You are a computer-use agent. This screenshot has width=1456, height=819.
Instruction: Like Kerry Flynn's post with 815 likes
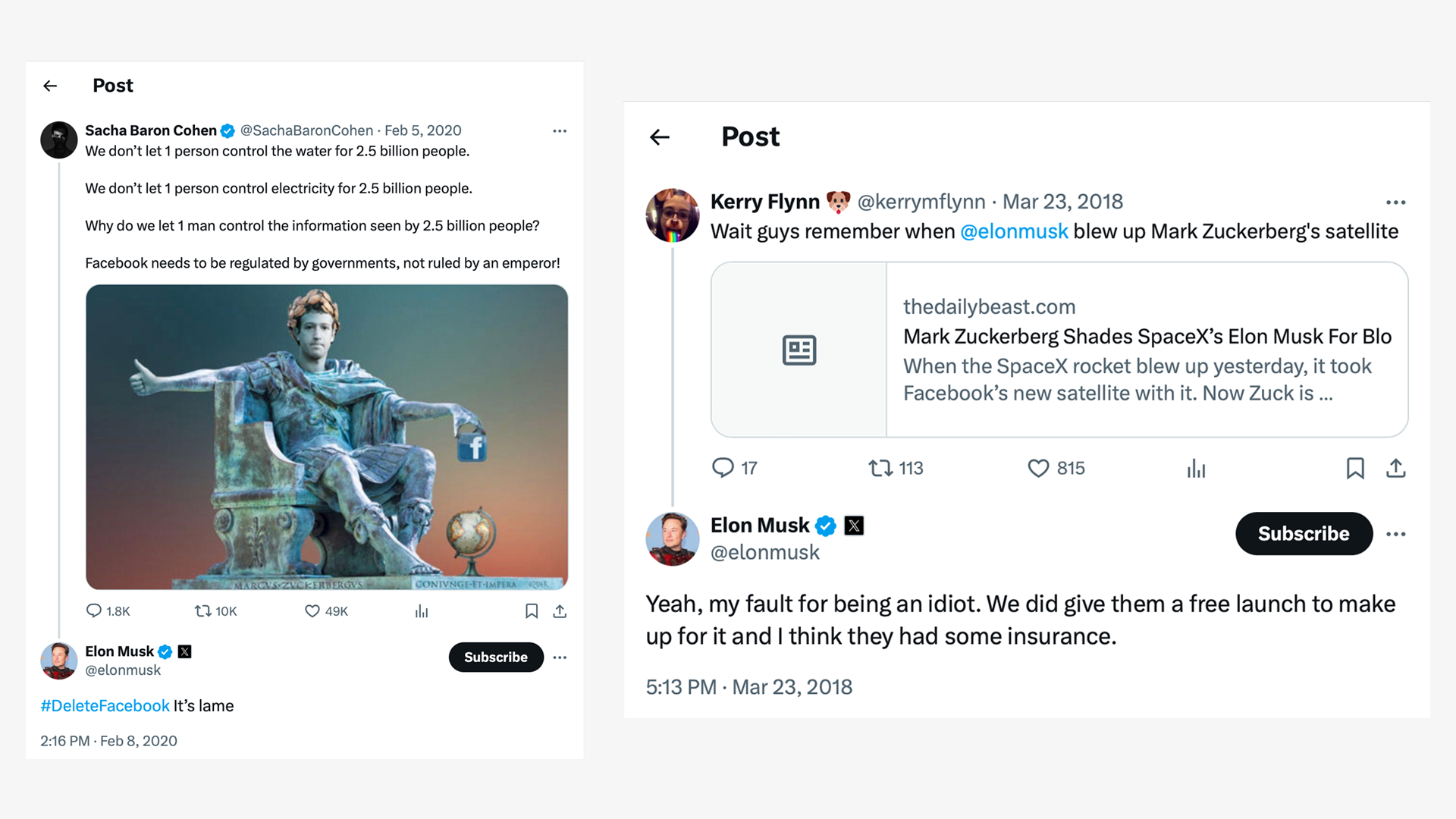pyautogui.click(x=1038, y=469)
